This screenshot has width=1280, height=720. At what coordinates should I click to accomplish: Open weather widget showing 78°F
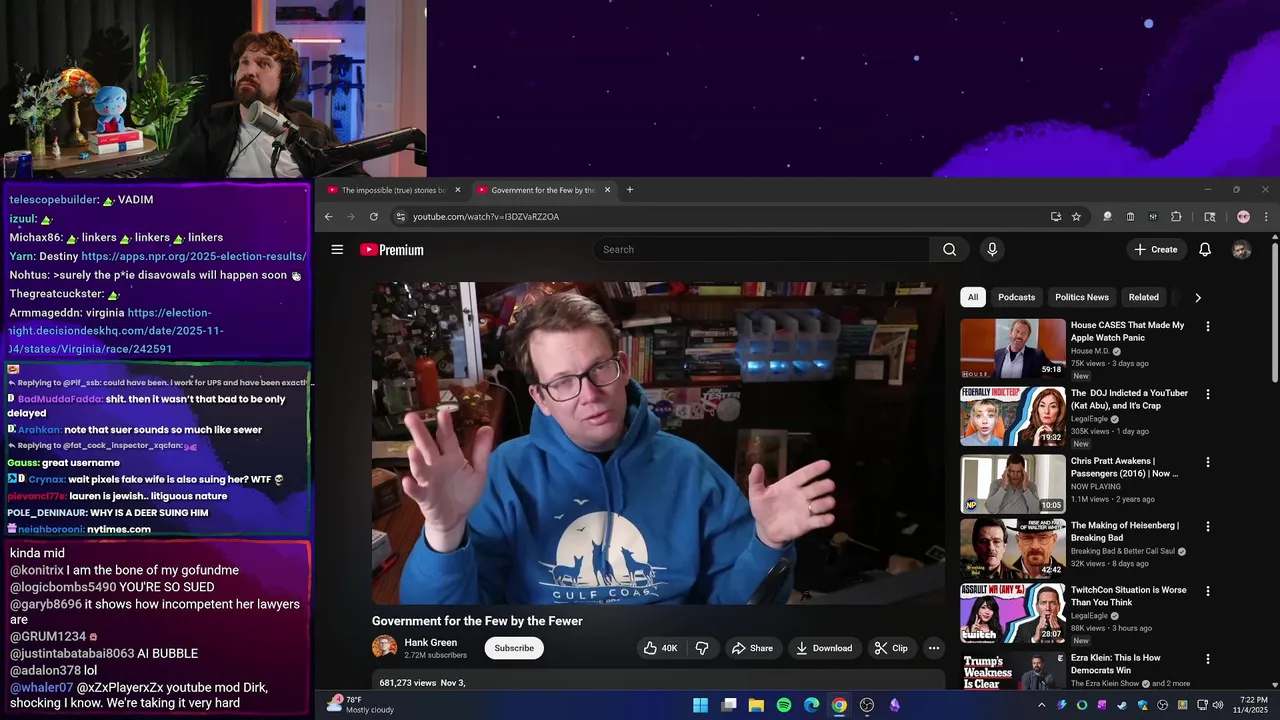[x=361, y=705]
